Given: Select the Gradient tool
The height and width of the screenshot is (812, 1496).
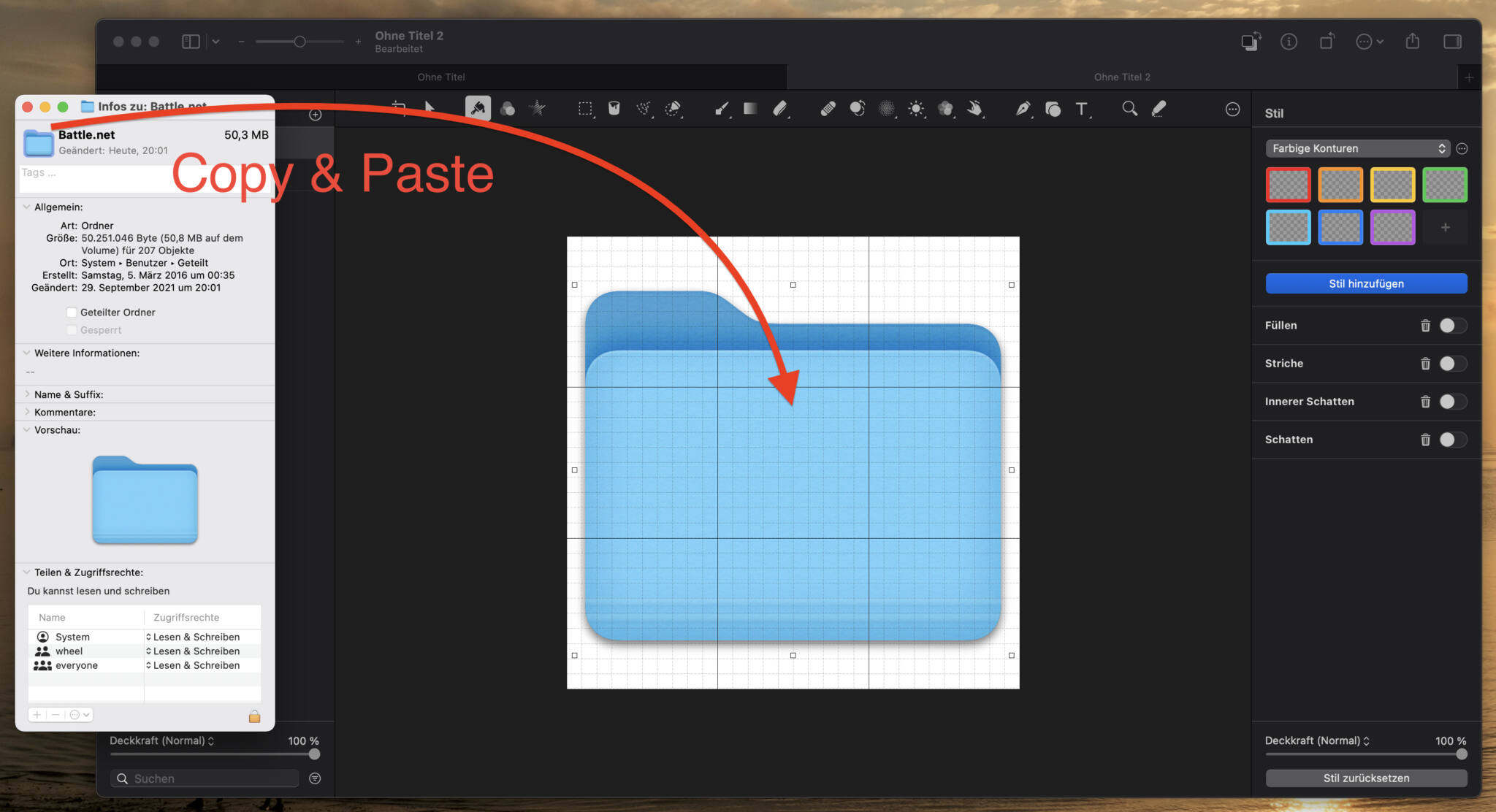Looking at the screenshot, I should pos(749,107).
